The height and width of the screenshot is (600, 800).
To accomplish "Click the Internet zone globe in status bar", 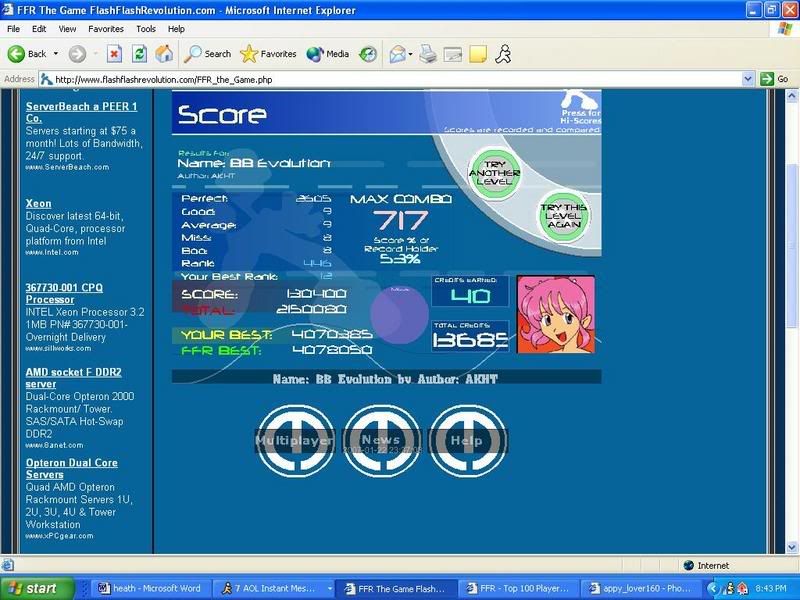I will (x=688, y=565).
